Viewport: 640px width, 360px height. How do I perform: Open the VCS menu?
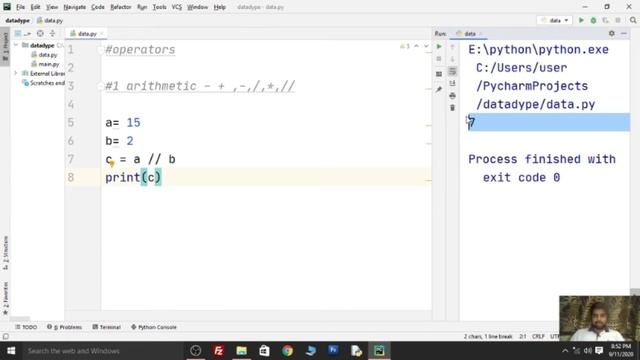[x=177, y=7]
